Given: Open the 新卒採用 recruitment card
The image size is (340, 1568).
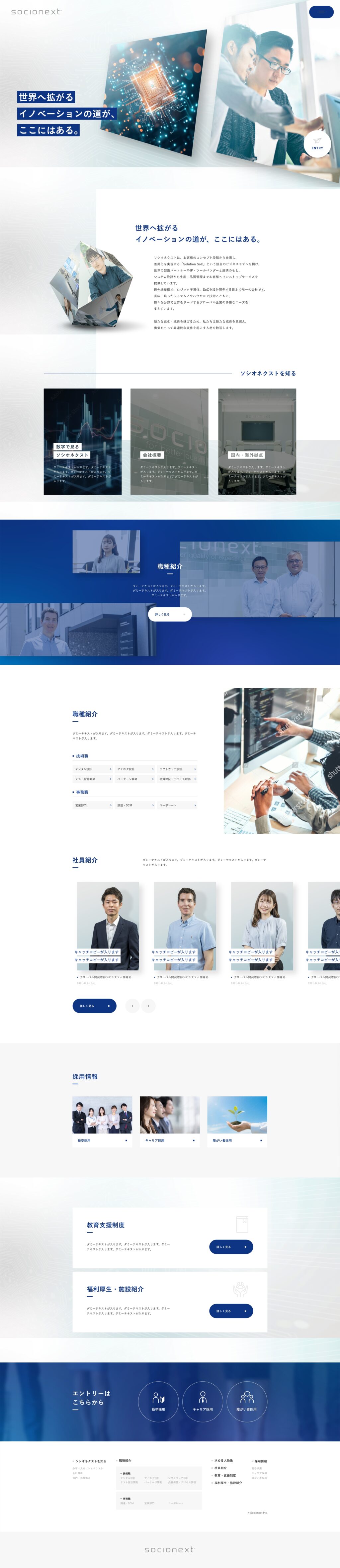Looking at the screenshot, I should coord(102,1122).
